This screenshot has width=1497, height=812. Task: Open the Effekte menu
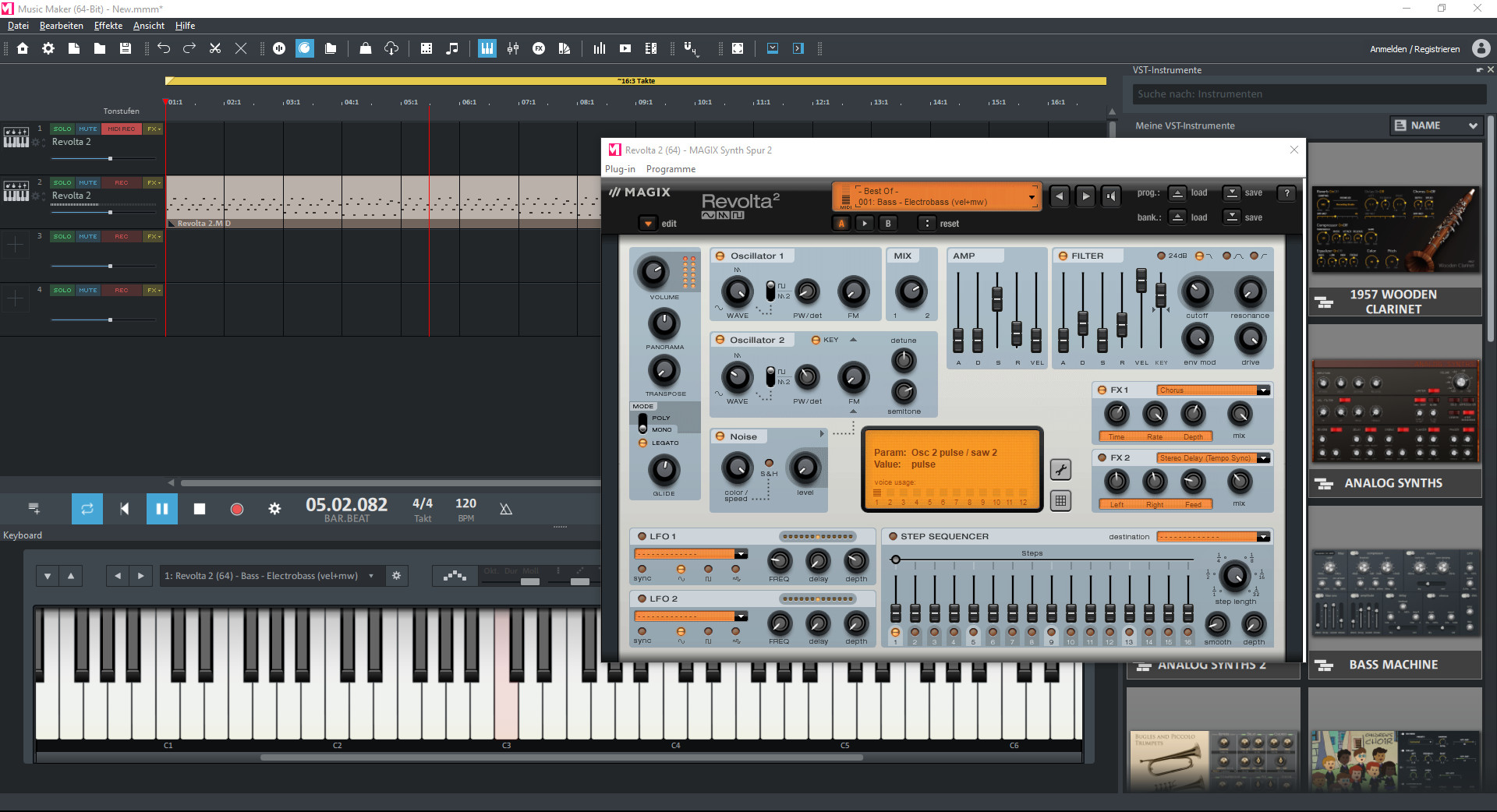click(108, 26)
